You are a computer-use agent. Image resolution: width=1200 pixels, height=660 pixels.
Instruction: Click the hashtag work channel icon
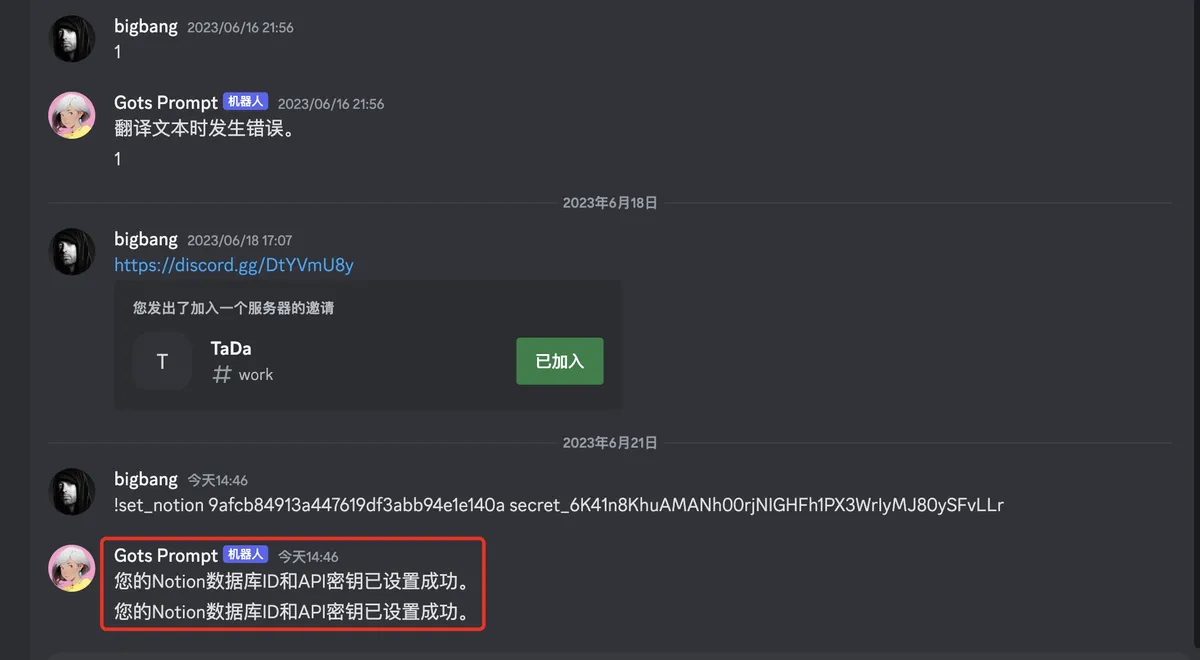point(222,375)
